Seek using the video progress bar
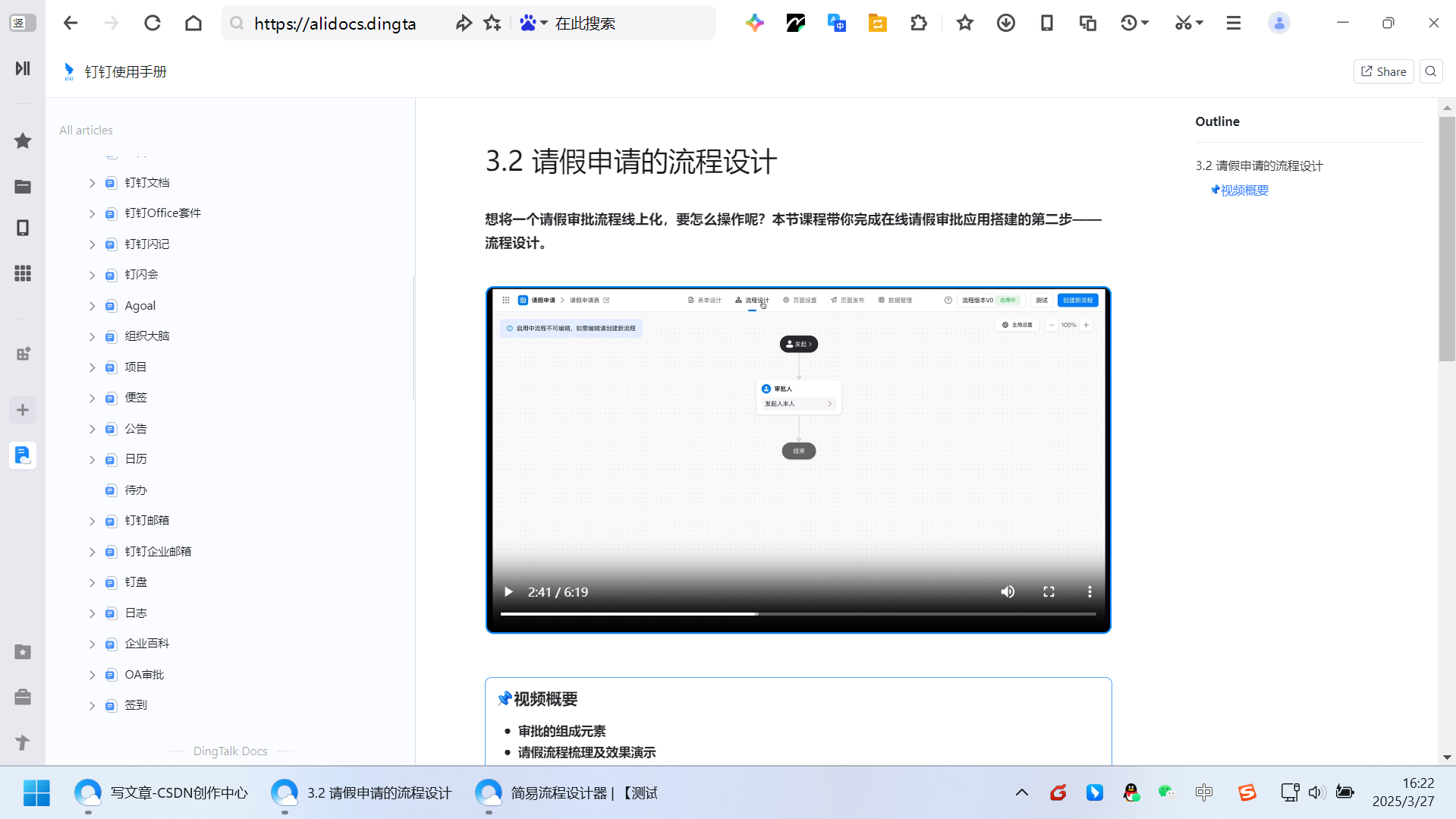This screenshot has width=1456, height=819. (x=798, y=613)
